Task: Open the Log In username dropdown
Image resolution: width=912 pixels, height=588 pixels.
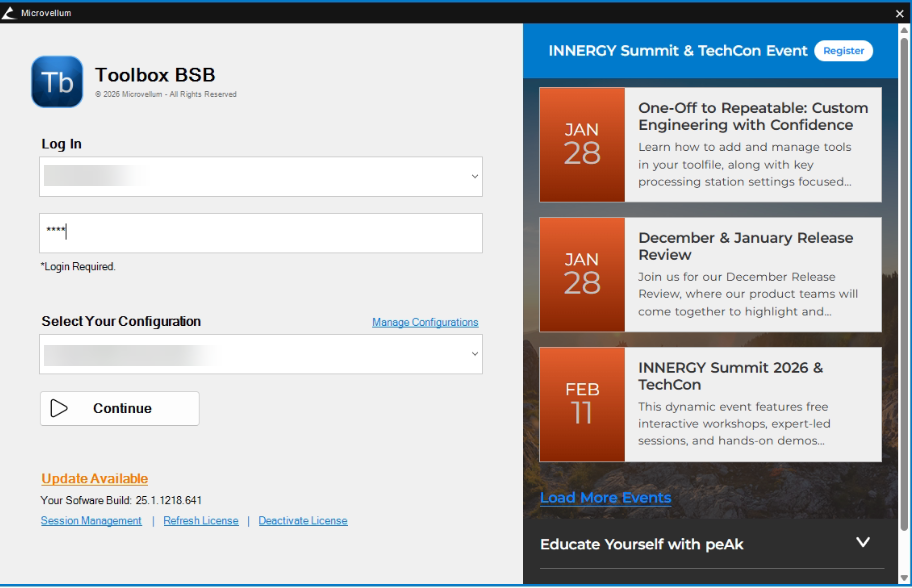Action: tap(475, 177)
